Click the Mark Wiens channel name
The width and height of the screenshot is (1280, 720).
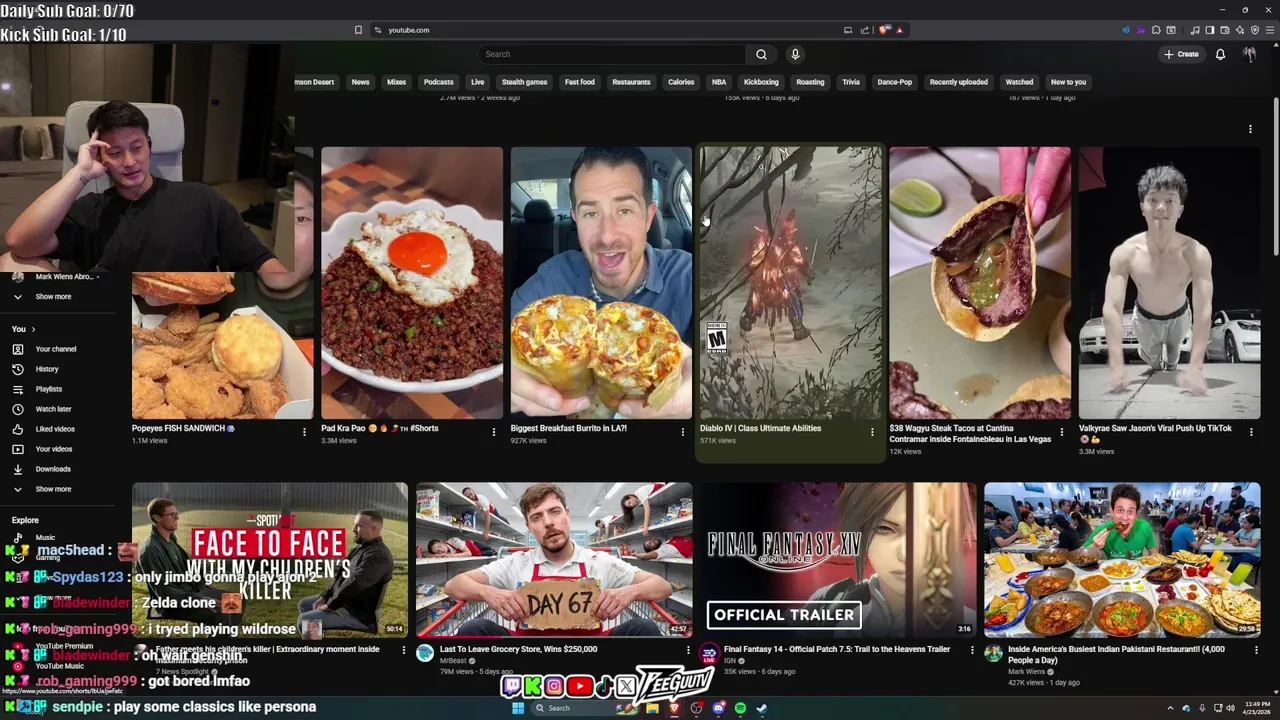[1026, 672]
